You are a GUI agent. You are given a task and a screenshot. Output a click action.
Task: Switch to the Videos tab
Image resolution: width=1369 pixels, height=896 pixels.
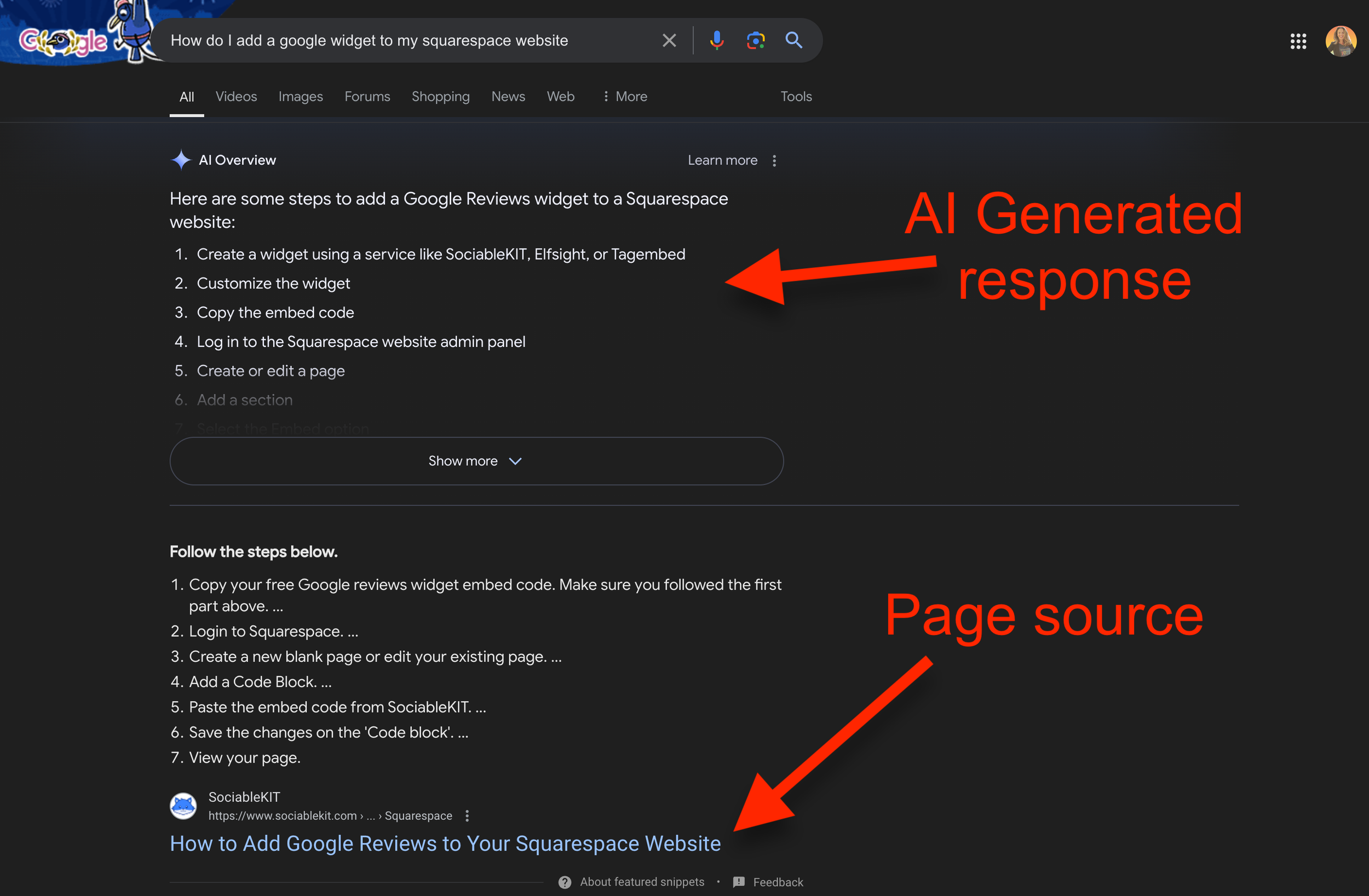(236, 97)
